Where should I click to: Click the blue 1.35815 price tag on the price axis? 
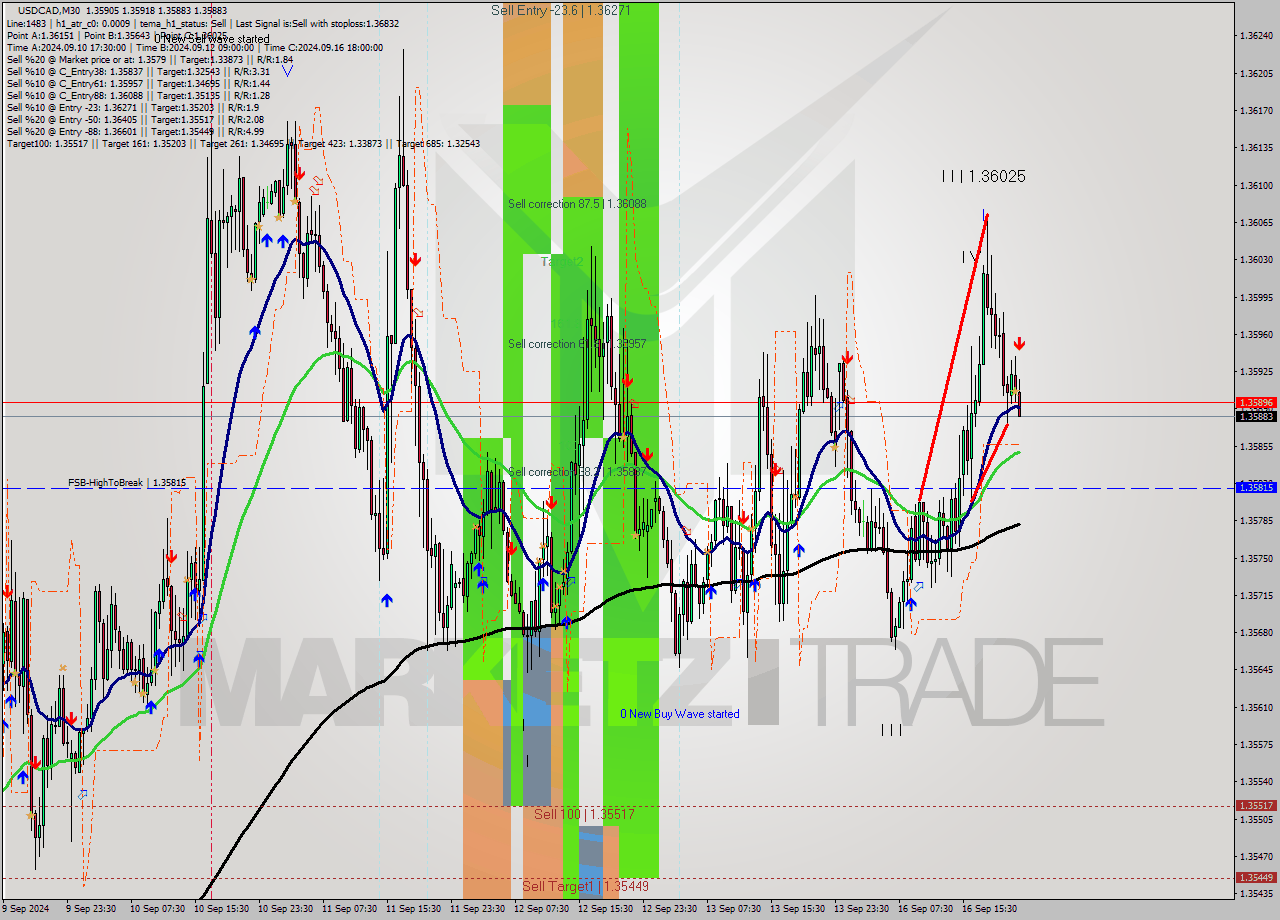tap(1255, 488)
